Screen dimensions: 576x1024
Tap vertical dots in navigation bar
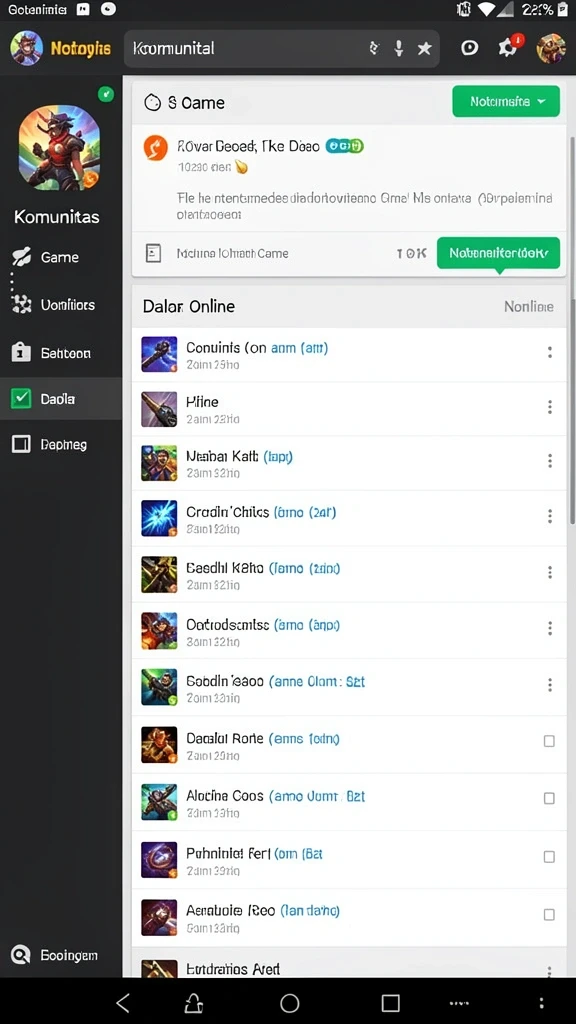541,1003
